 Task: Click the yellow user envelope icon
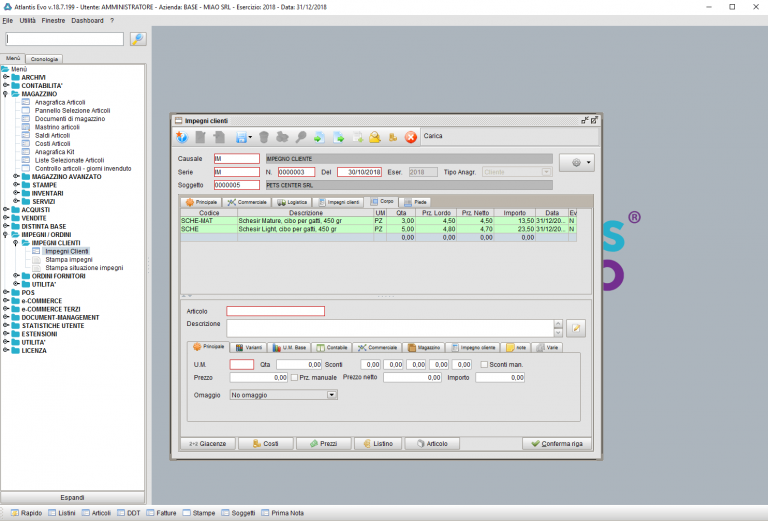pyautogui.click(x=375, y=137)
